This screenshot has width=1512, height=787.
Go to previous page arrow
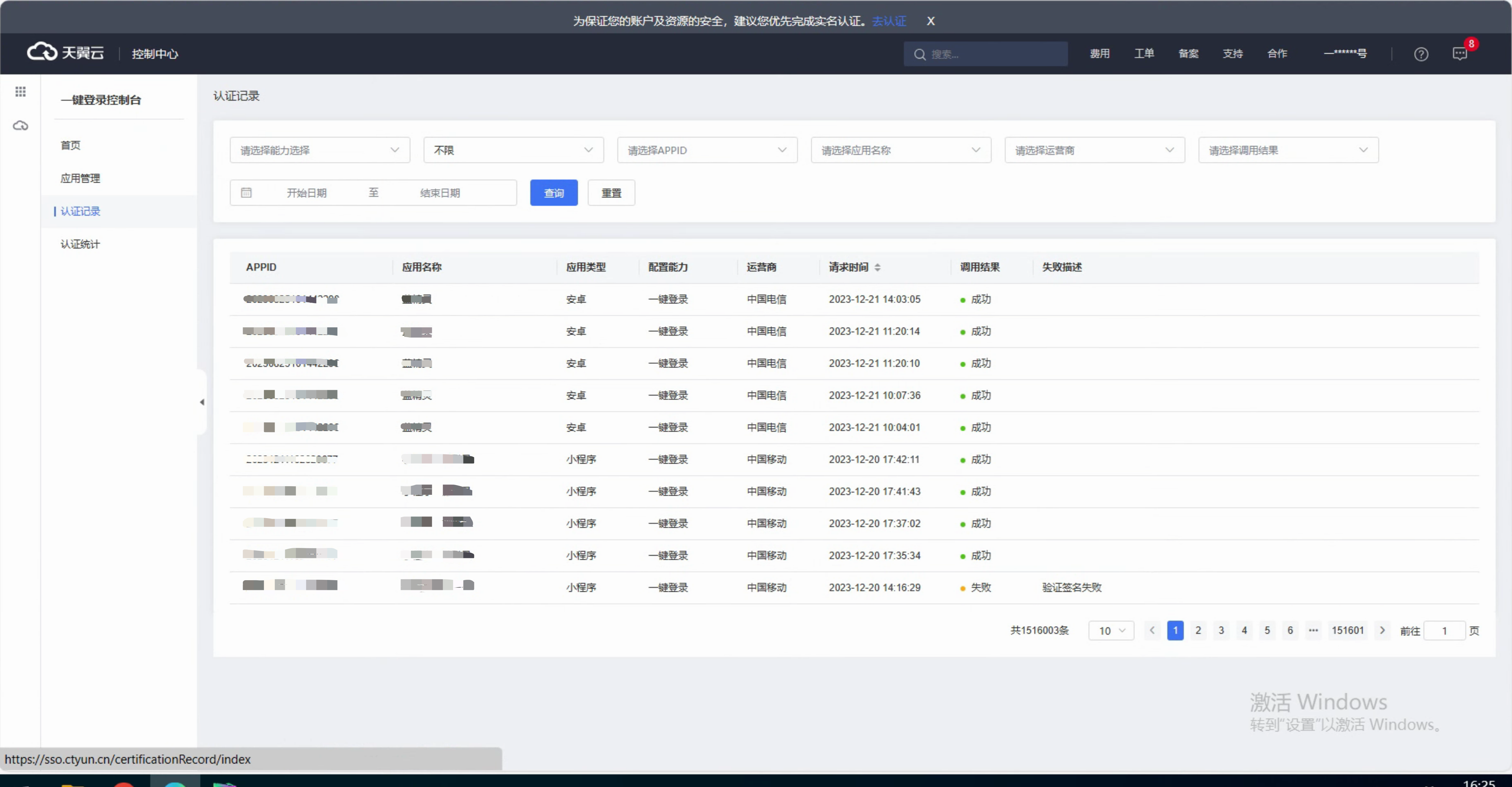tap(1152, 630)
